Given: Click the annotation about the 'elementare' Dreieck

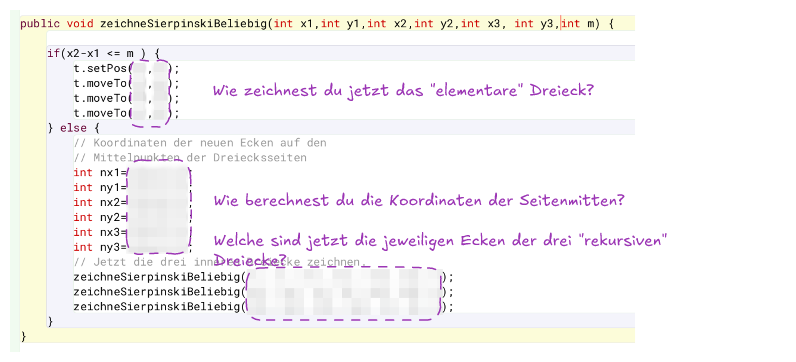Looking at the screenshot, I should pyautogui.click(x=403, y=91).
